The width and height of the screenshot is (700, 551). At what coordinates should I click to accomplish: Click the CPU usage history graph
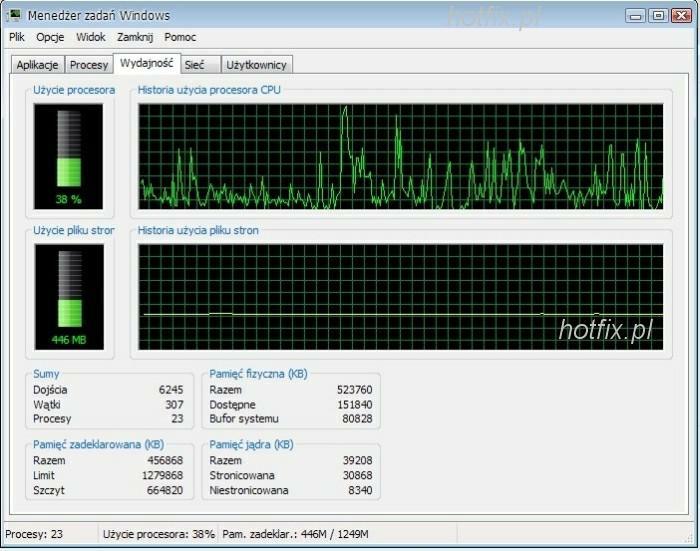[x=400, y=155]
